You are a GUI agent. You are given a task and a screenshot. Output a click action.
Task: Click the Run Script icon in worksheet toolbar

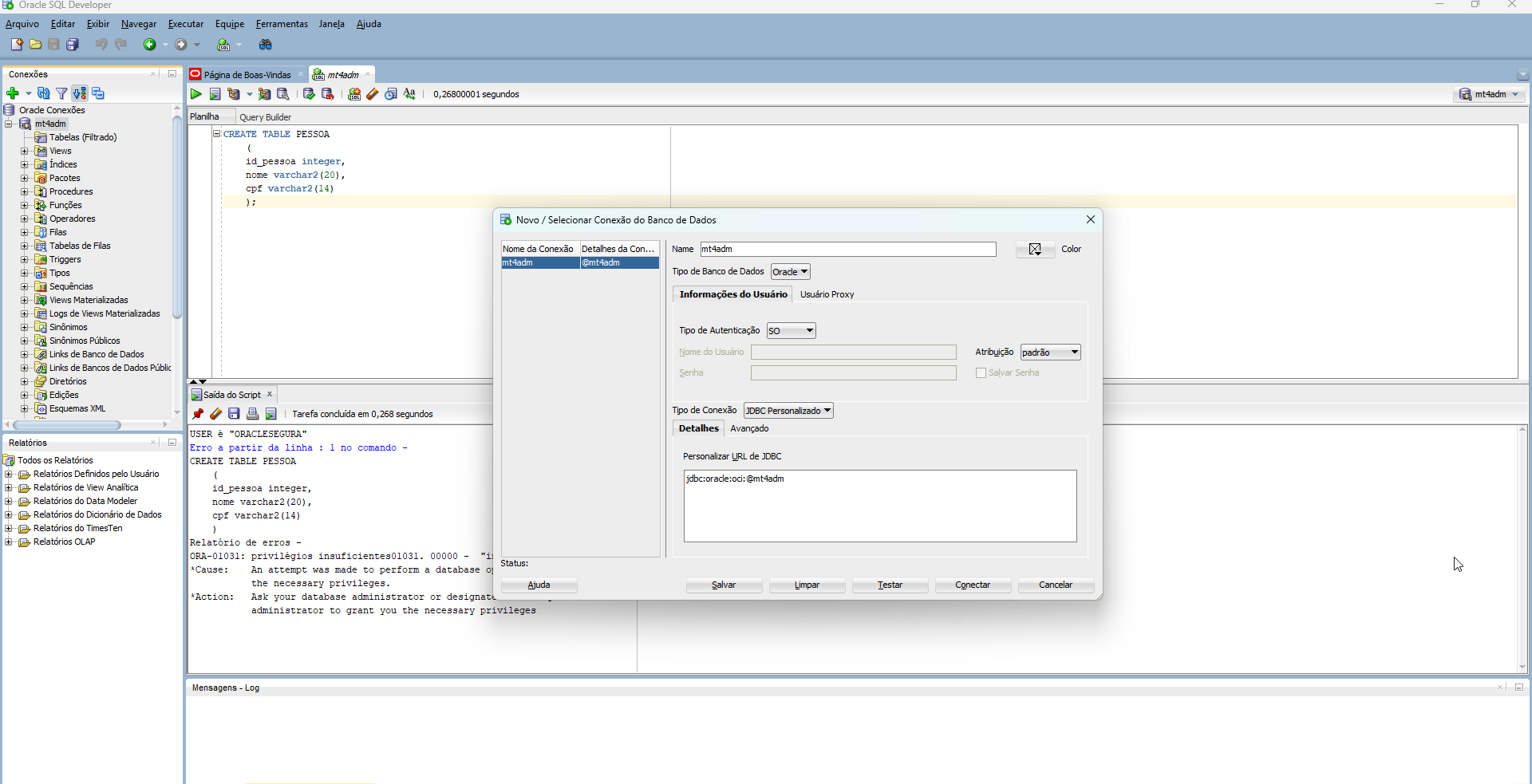(215, 94)
